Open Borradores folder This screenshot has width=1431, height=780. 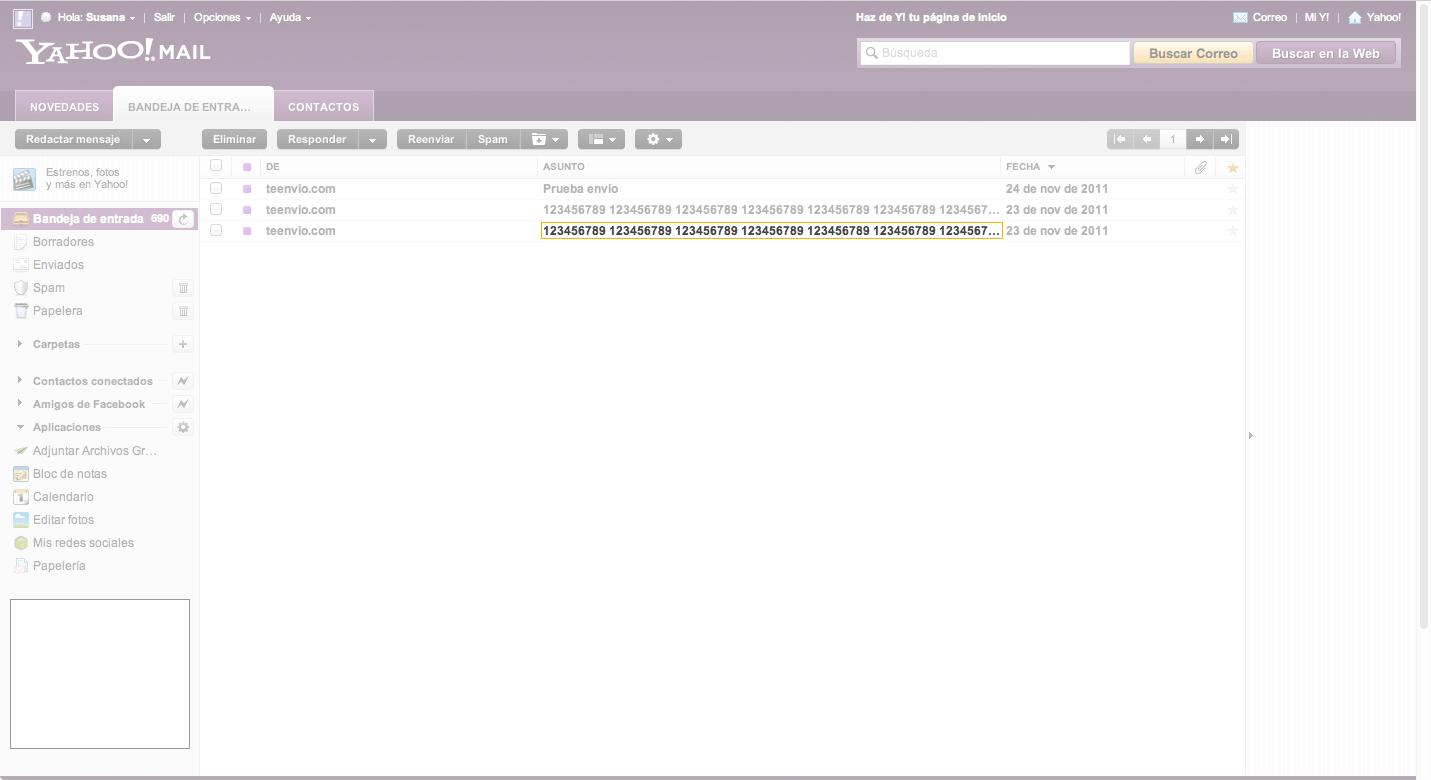point(63,242)
